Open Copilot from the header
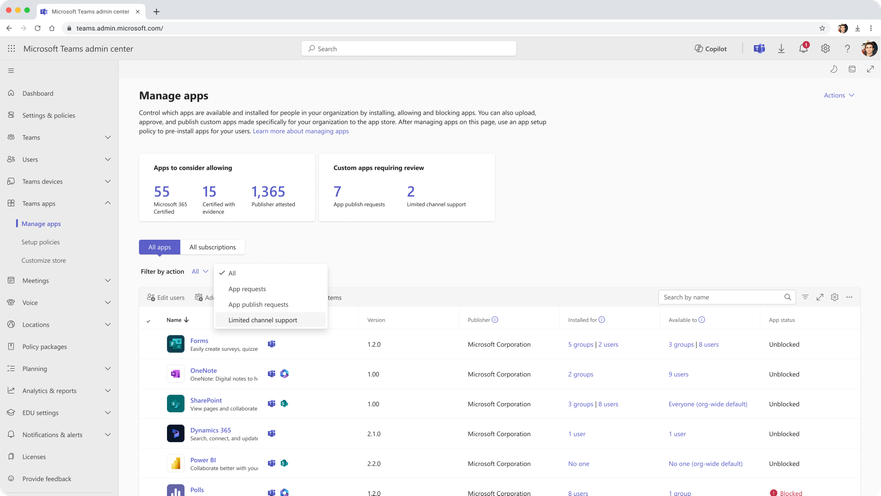This screenshot has height=496, width=881. coord(710,49)
